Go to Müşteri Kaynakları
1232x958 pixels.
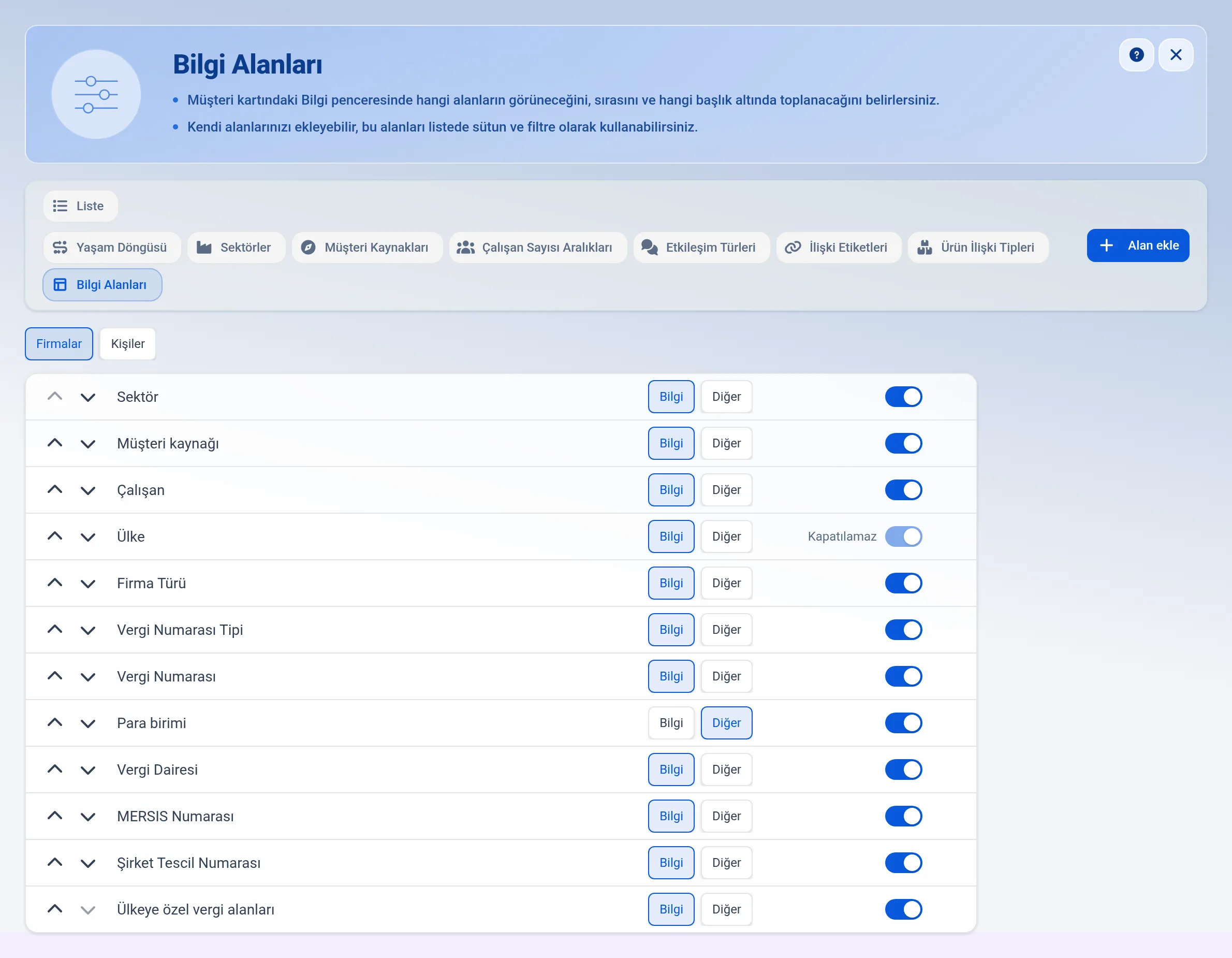[x=366, y=247]
